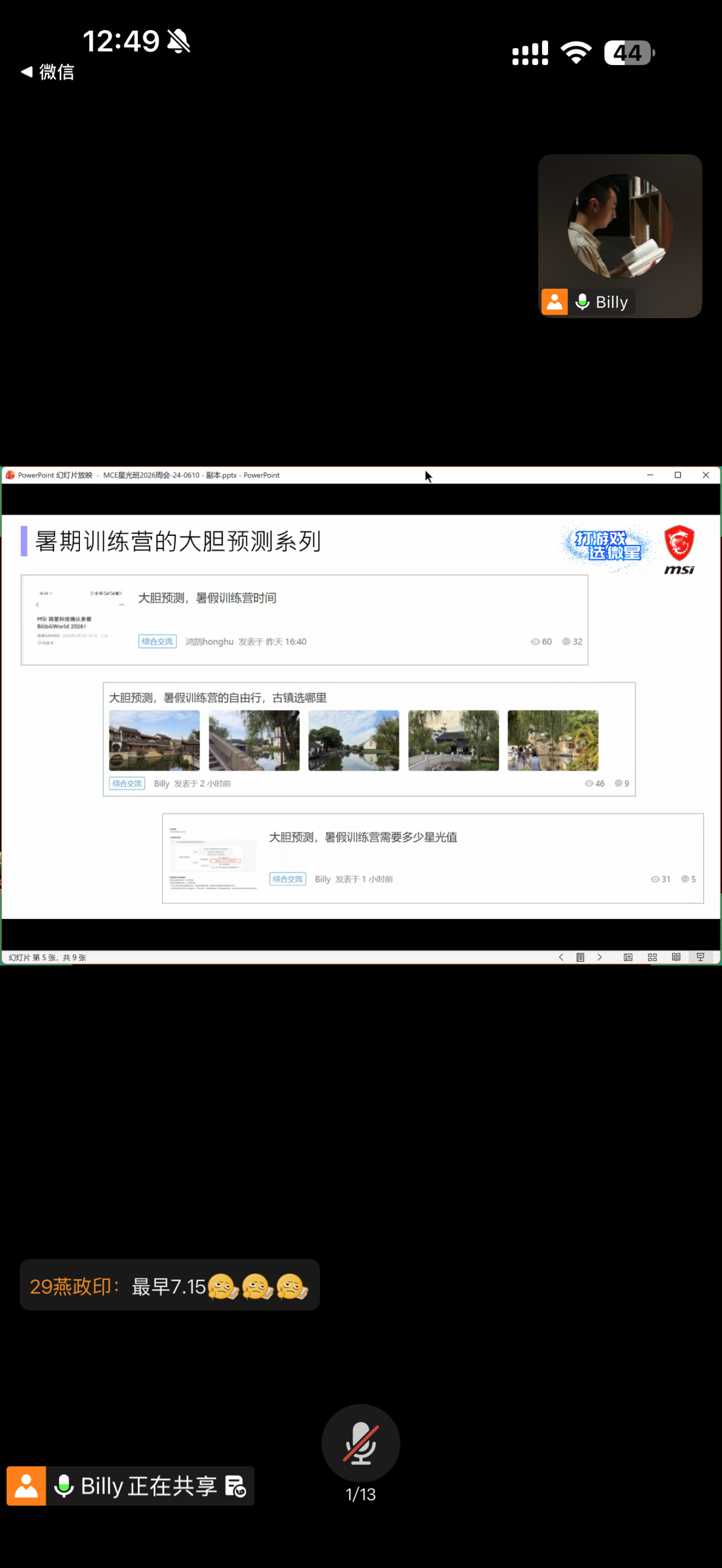
Task: Open the post '大胆预测，暑假训练营时间'
Action: click(x=207, y=598)
